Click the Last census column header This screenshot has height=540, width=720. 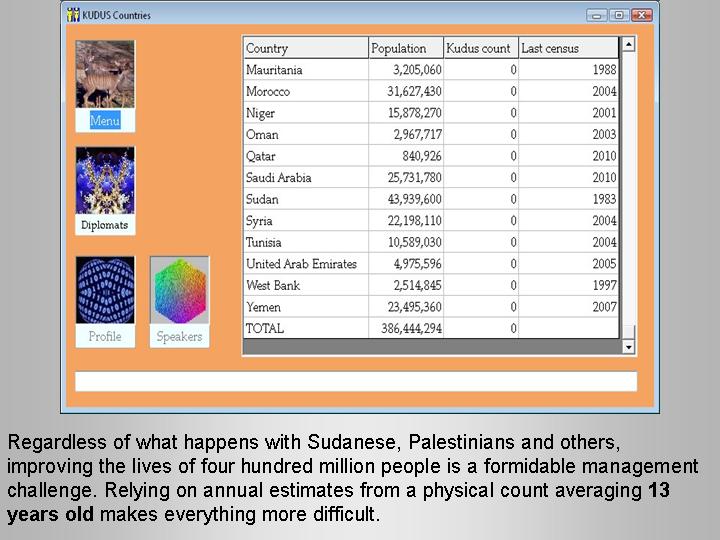coord(568,48)
